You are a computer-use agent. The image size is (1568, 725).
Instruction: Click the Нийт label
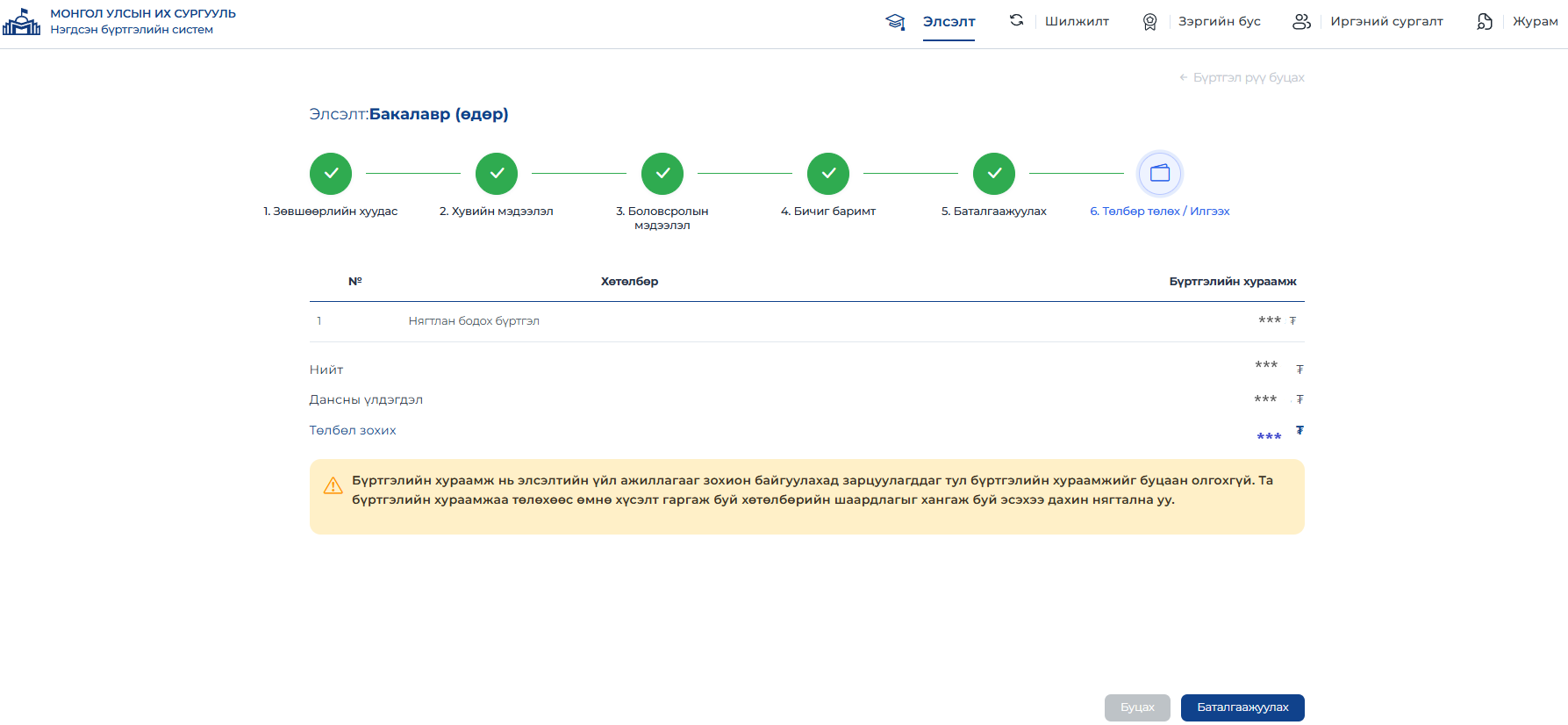326,370
